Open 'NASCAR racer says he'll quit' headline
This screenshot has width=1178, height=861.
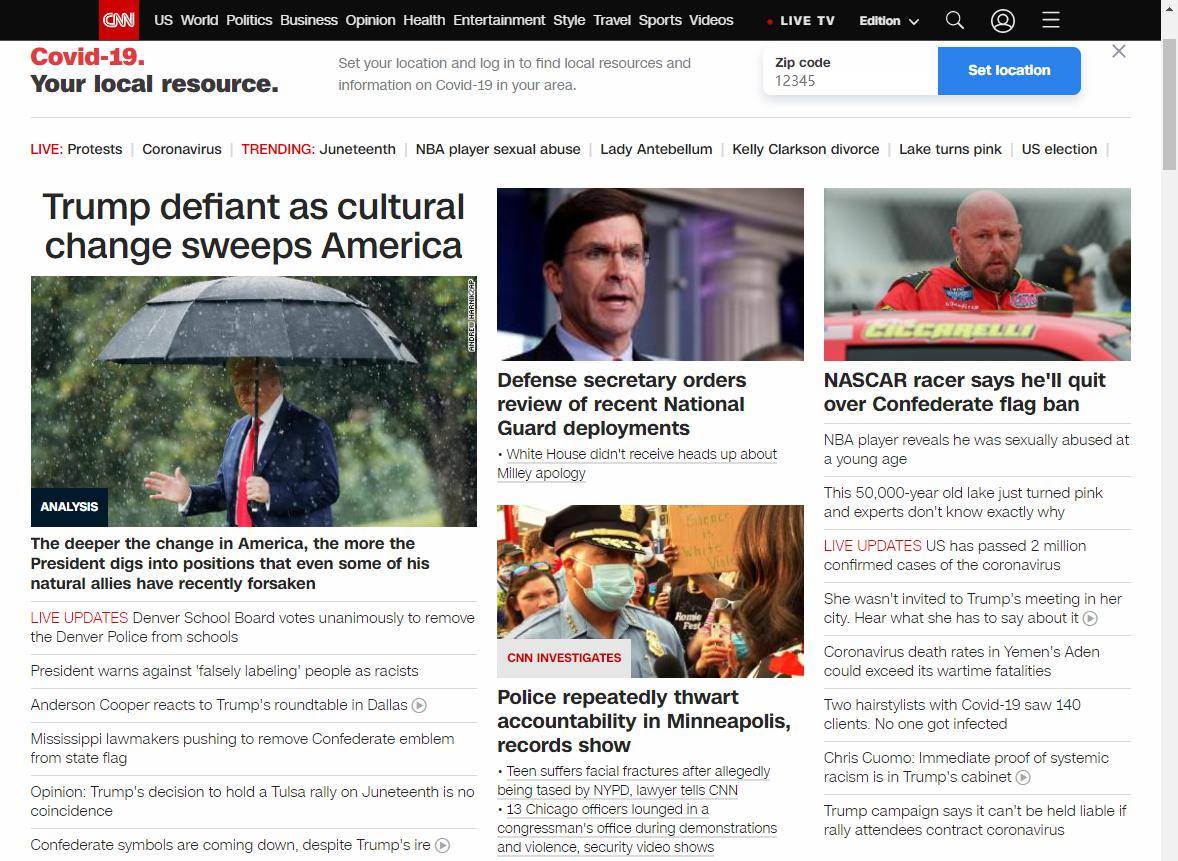[965, 392]
